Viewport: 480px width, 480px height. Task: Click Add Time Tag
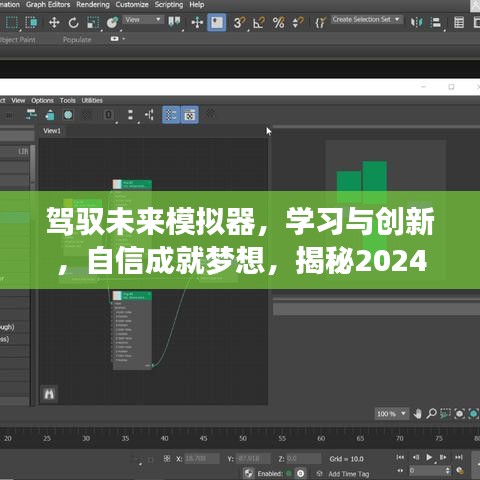348,474
